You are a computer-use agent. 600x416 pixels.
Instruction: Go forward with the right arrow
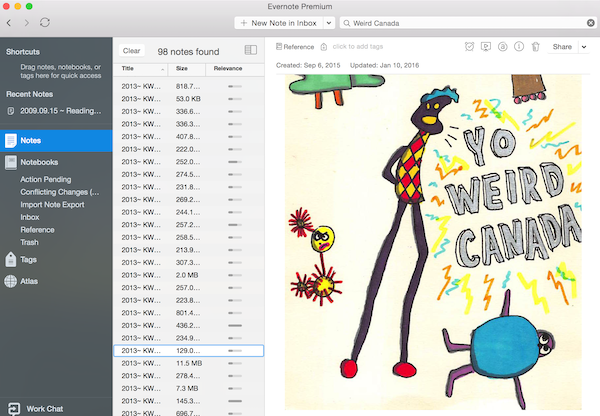point(26,23)
